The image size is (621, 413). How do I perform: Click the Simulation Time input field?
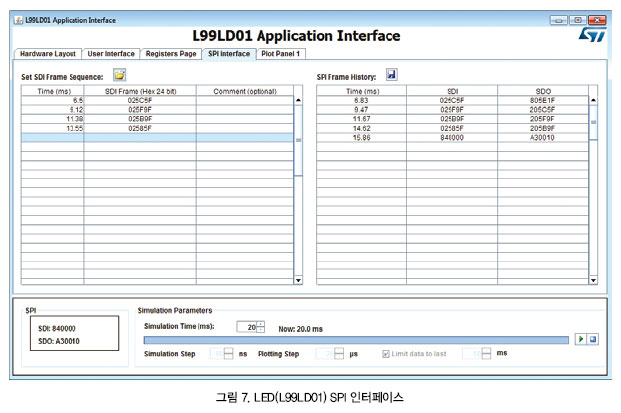pyautogui.click(x=246, y=327)
